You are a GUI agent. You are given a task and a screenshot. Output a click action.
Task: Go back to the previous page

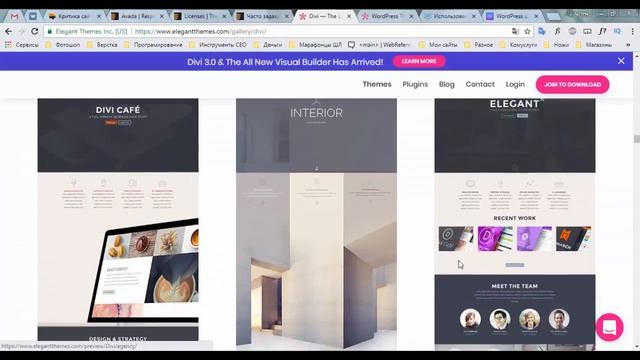(x=9, y=31)
